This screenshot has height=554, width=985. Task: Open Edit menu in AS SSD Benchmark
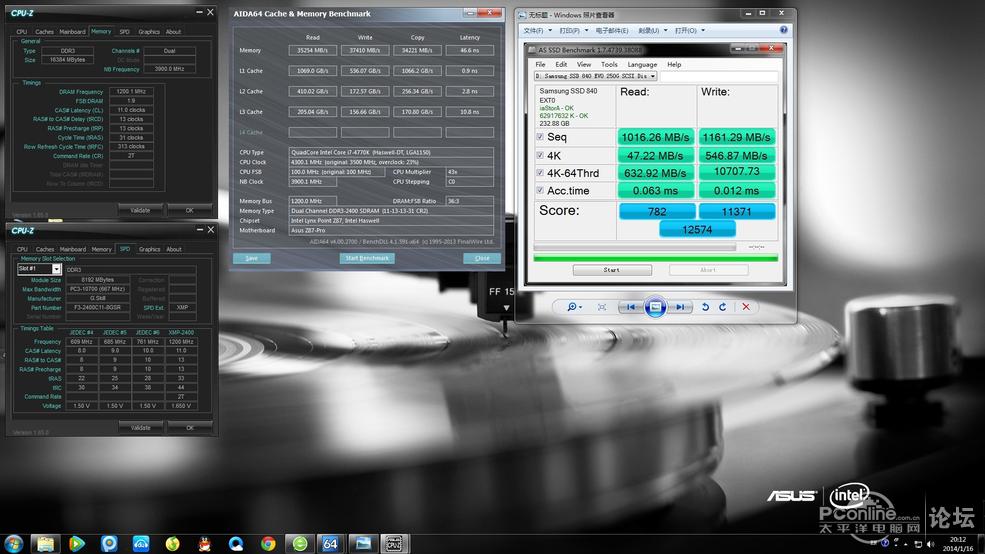(x=561, y=64)
